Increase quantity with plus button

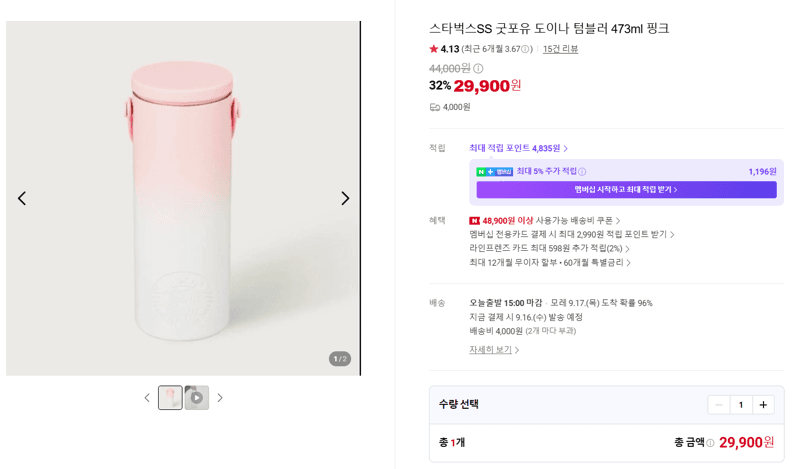763,405
